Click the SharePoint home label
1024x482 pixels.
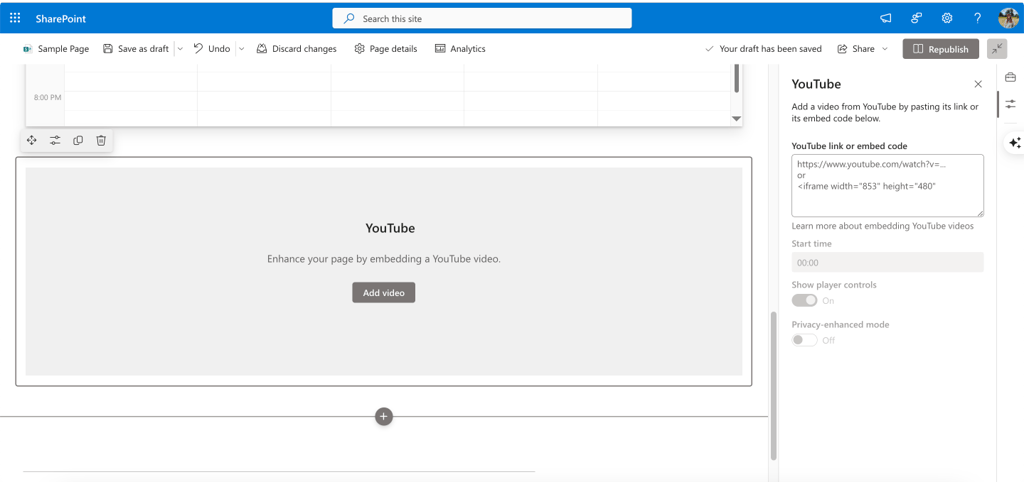(61, 19)
